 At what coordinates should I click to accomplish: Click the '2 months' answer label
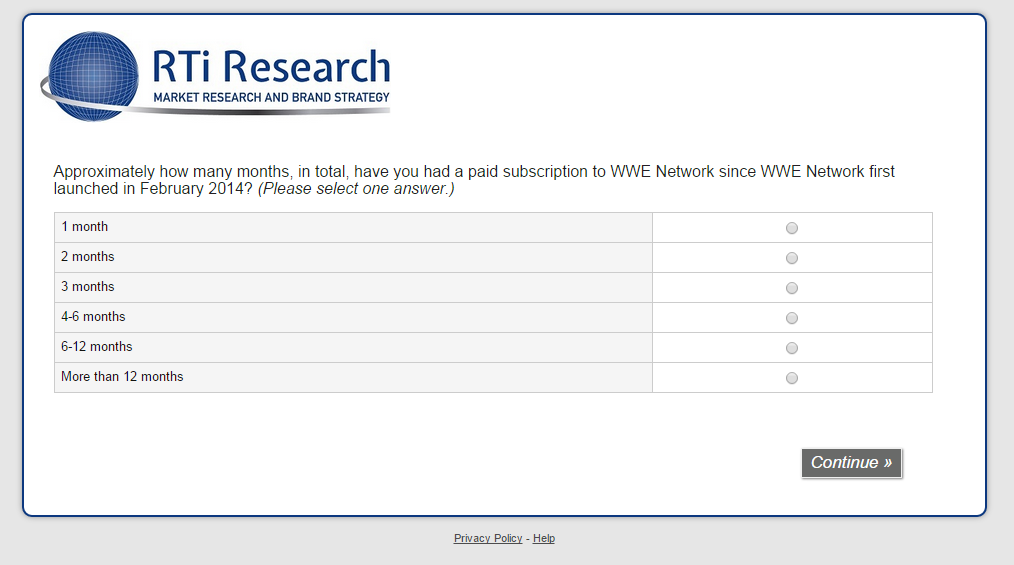pos(88,257)
